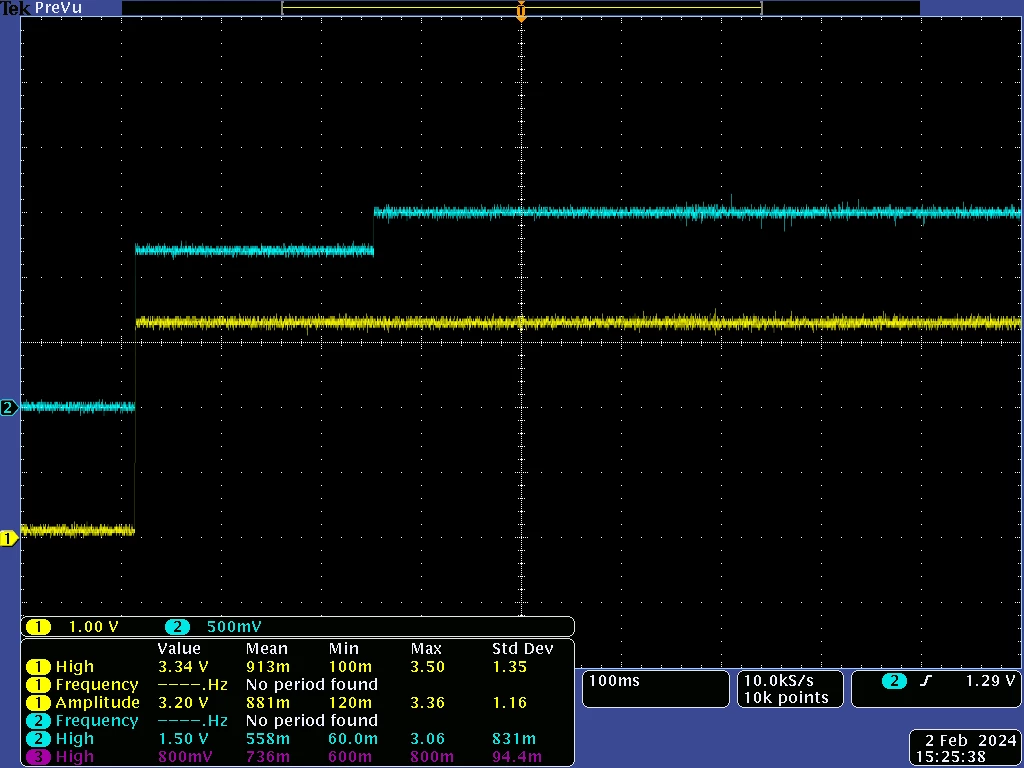Select channel 2 High measurement badge
This screenshot has height=768, width=1024.
(x=38, y=739)
